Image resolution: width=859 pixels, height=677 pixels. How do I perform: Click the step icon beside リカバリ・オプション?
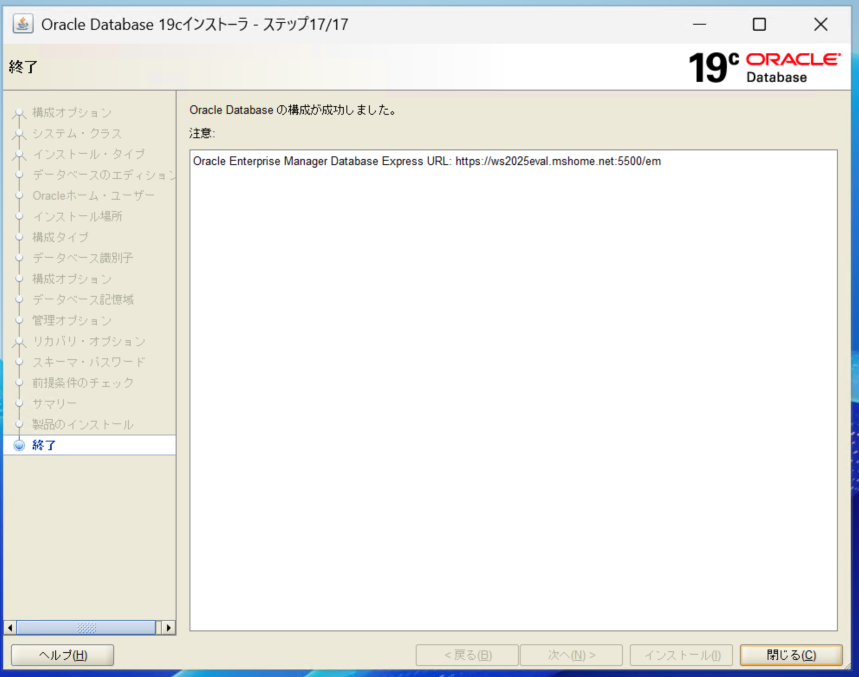18,341
